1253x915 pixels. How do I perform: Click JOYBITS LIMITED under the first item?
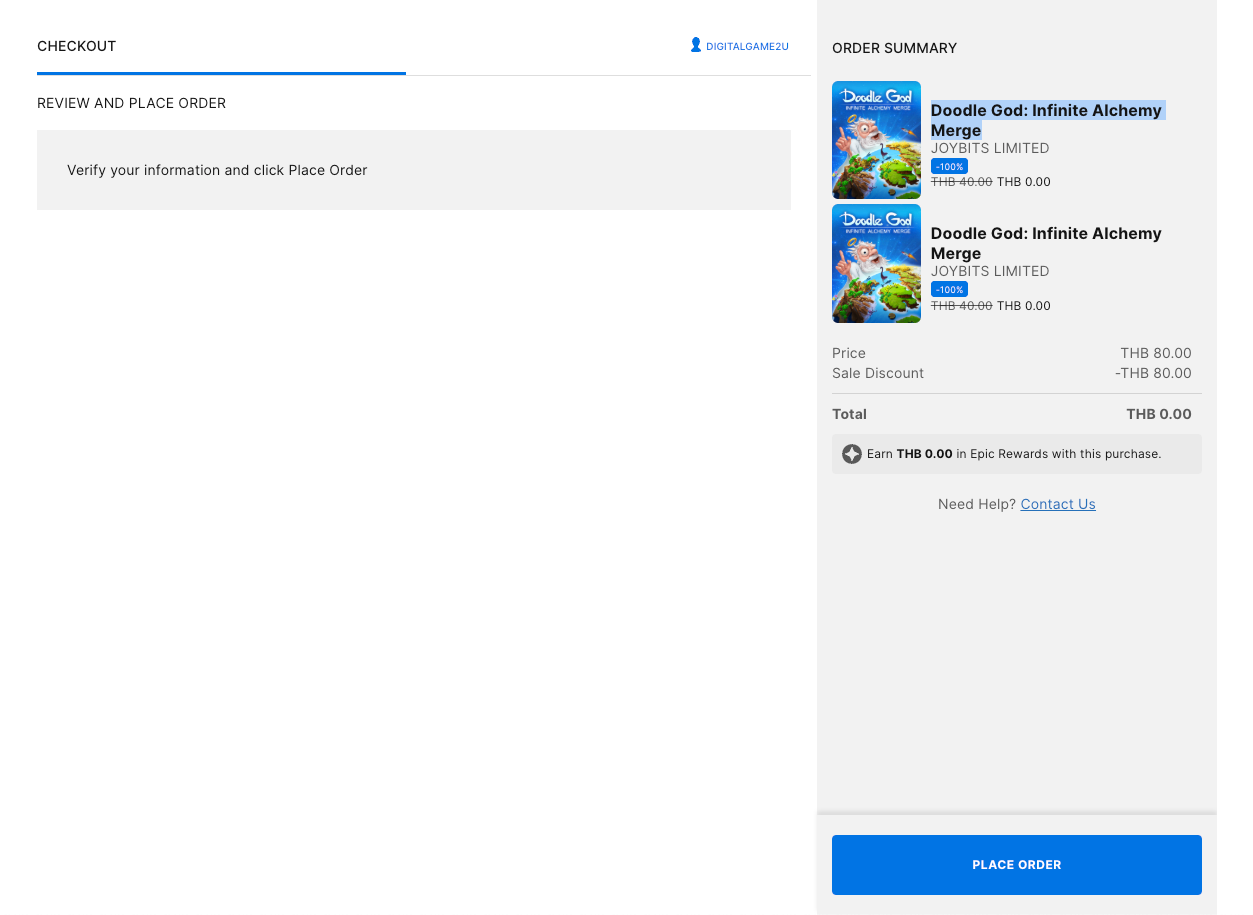(x=990, y=148)
